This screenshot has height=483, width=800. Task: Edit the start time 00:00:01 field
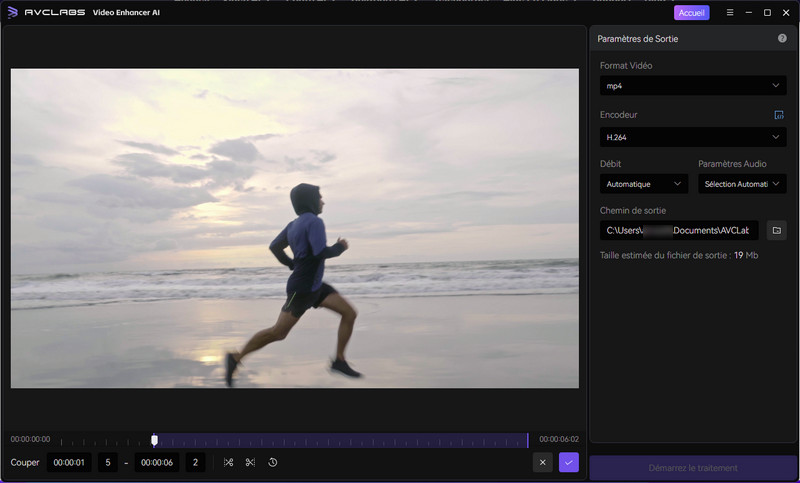pyautogui.click(x=69, y=463)
